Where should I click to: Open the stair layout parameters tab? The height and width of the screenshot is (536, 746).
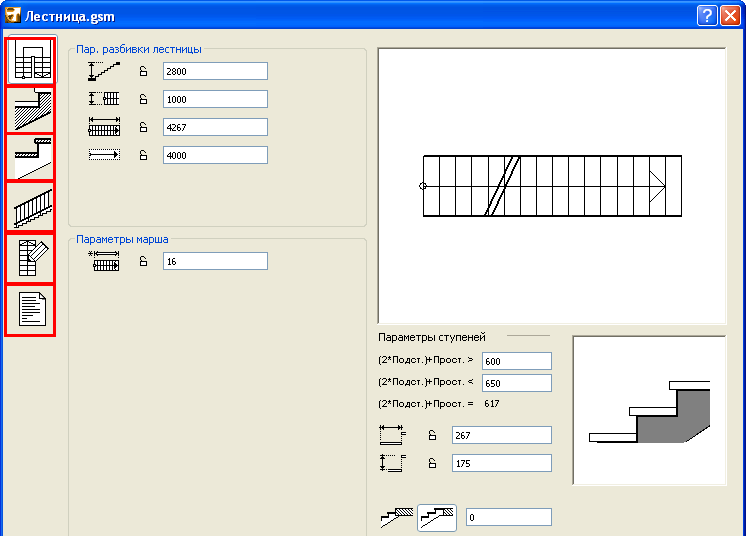coord(32,60)
